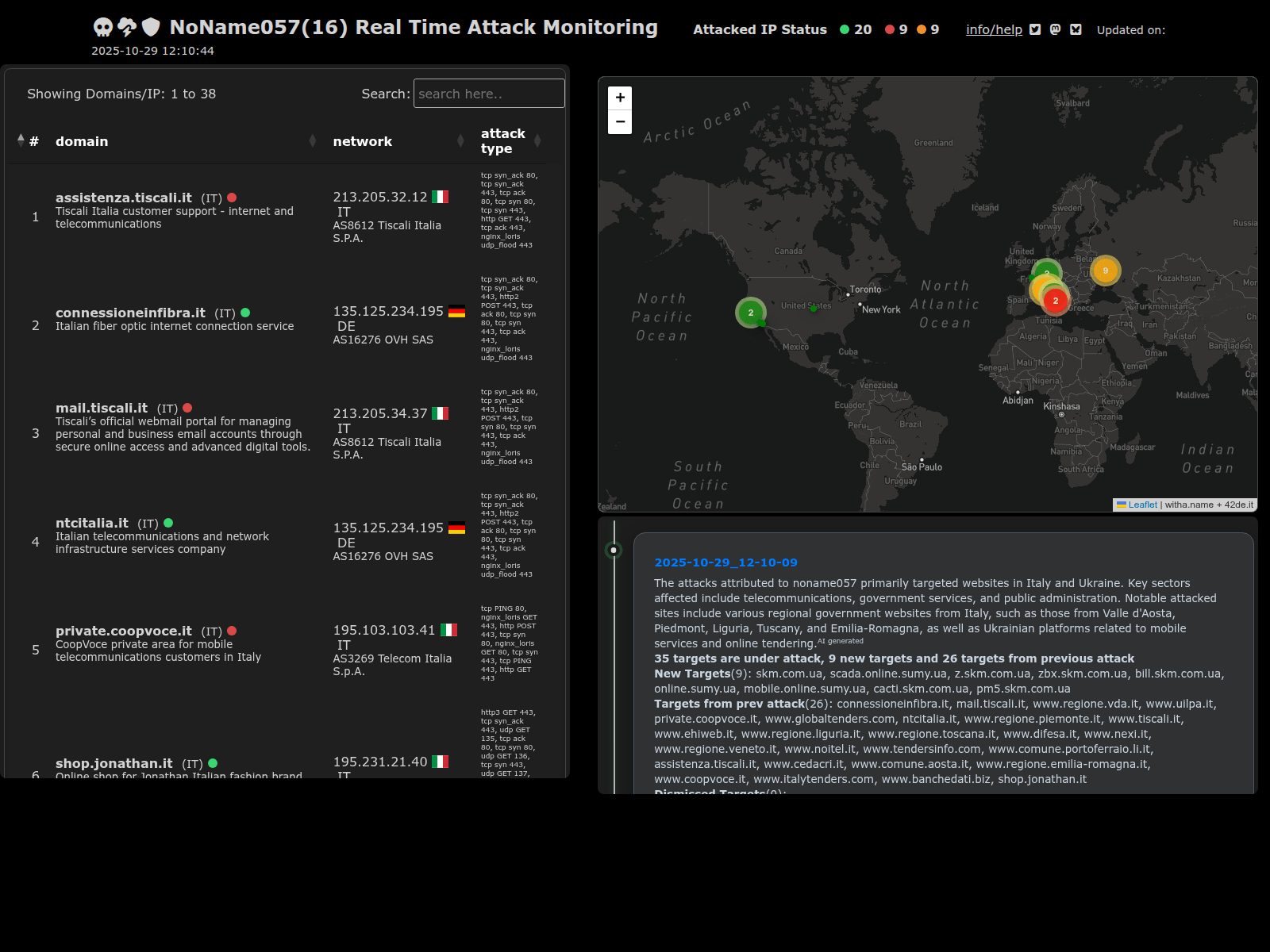Click the IP address 195.103.103.41
Screen dimensions: 1270x952
click(x=384, y=630)
